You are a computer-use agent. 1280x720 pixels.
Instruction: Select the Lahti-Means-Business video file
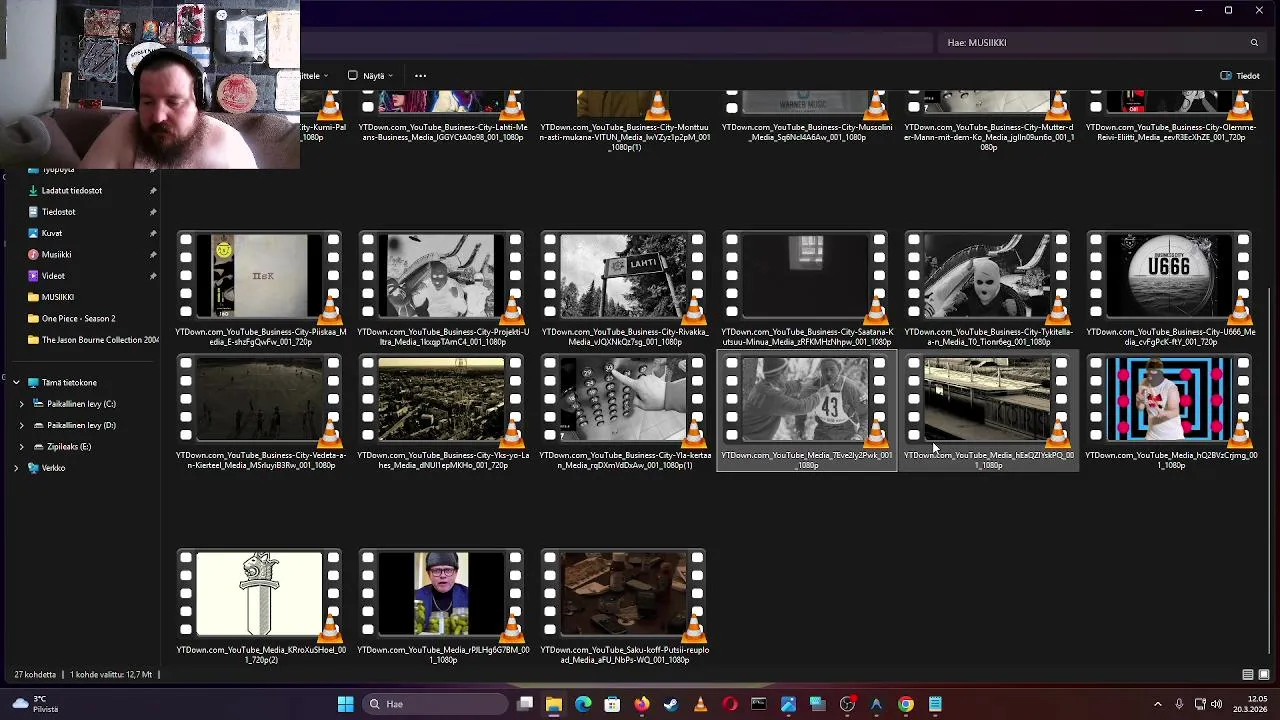[x=442, y=118]
